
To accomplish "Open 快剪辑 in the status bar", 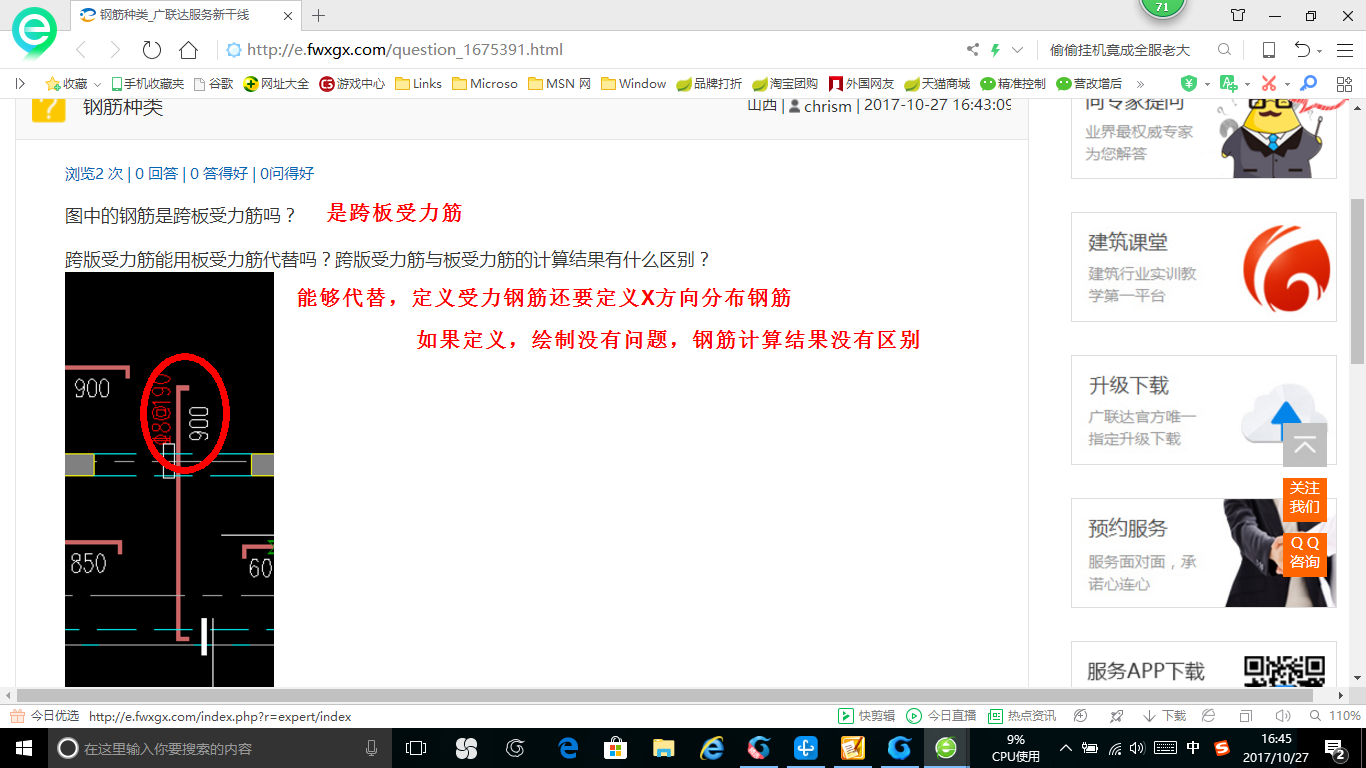I will pos(866,716).
